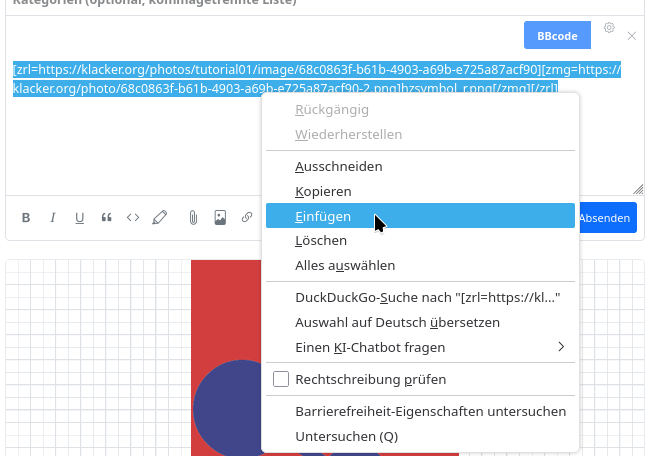
Task: Enable the Rechtschreibung prüfen checkbox
Action: pos(281,379)
